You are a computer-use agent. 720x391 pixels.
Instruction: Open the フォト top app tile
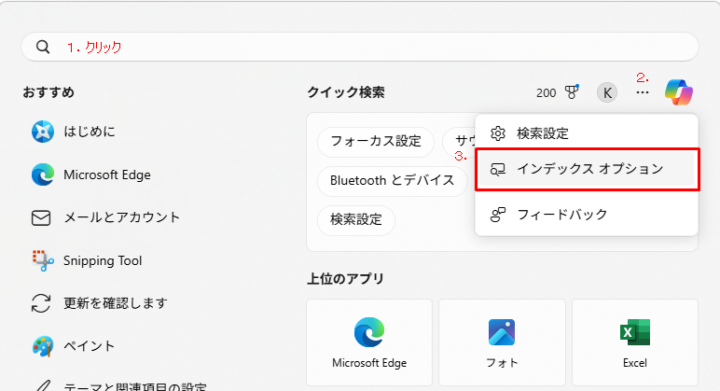tap(502, 342)
